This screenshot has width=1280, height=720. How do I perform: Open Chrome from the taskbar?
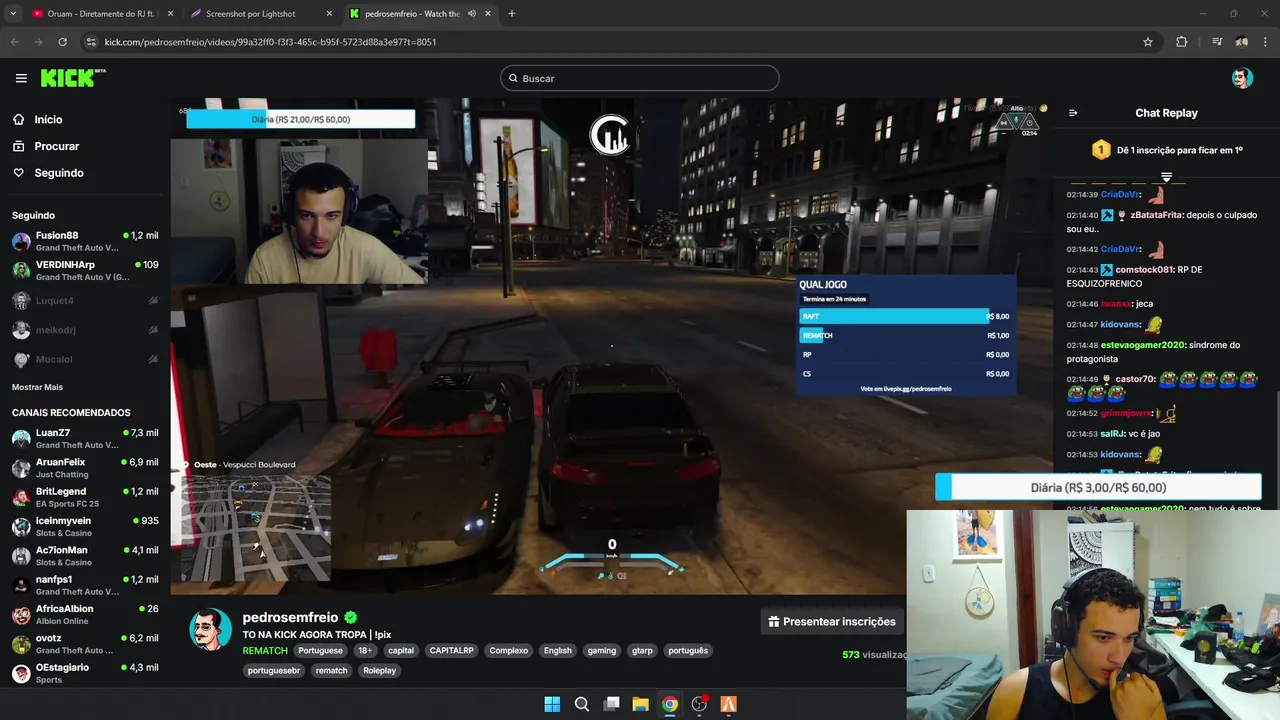669,704
